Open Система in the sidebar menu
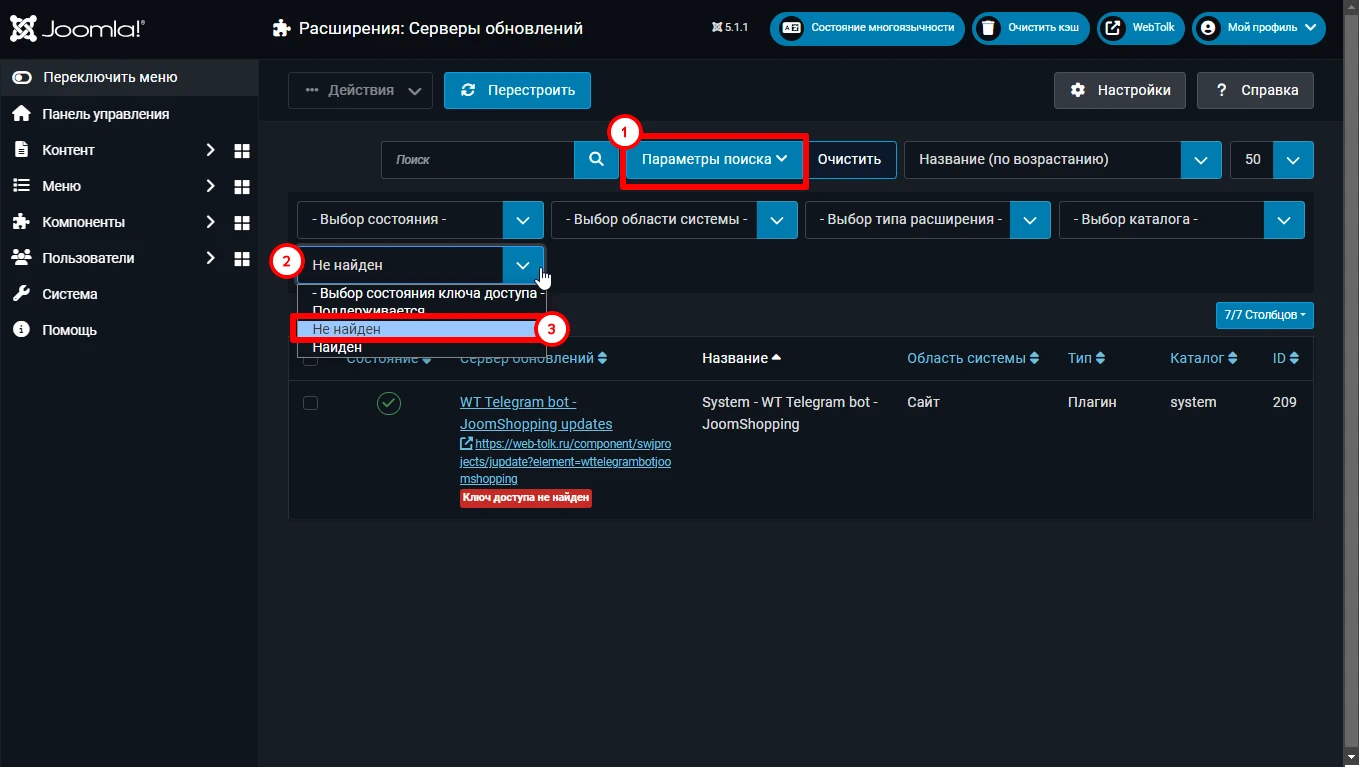 70,294
